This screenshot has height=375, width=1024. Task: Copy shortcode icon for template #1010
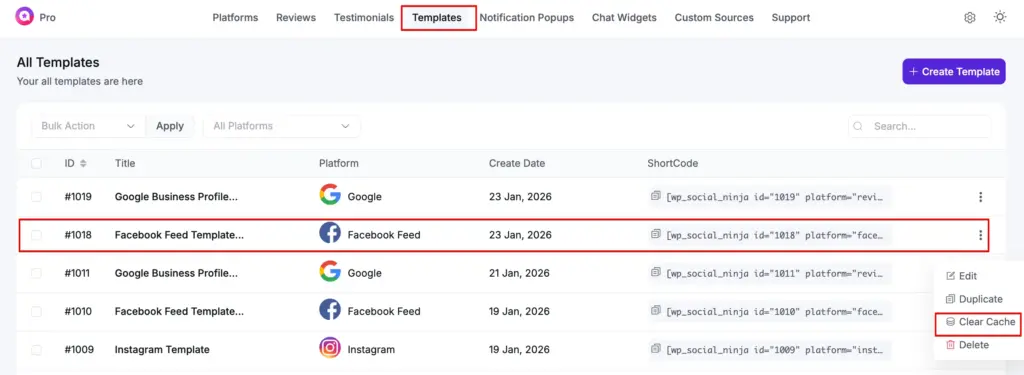(656, 311)
